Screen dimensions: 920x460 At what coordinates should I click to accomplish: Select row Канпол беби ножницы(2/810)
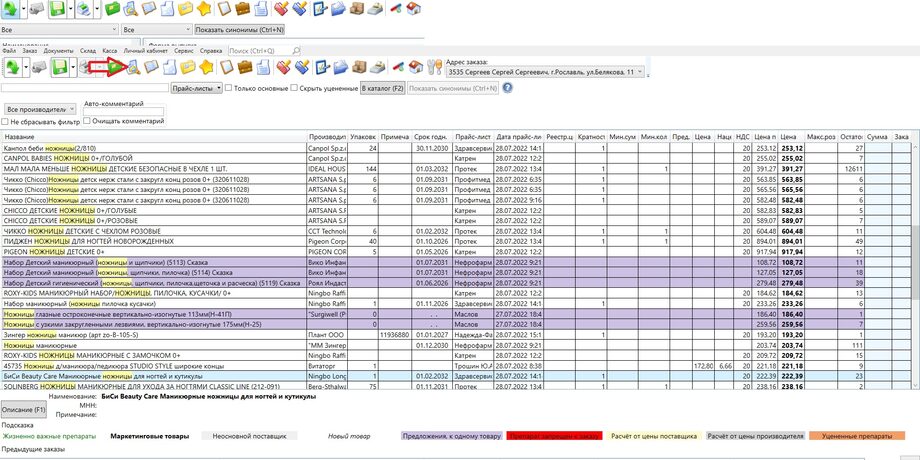456,148
